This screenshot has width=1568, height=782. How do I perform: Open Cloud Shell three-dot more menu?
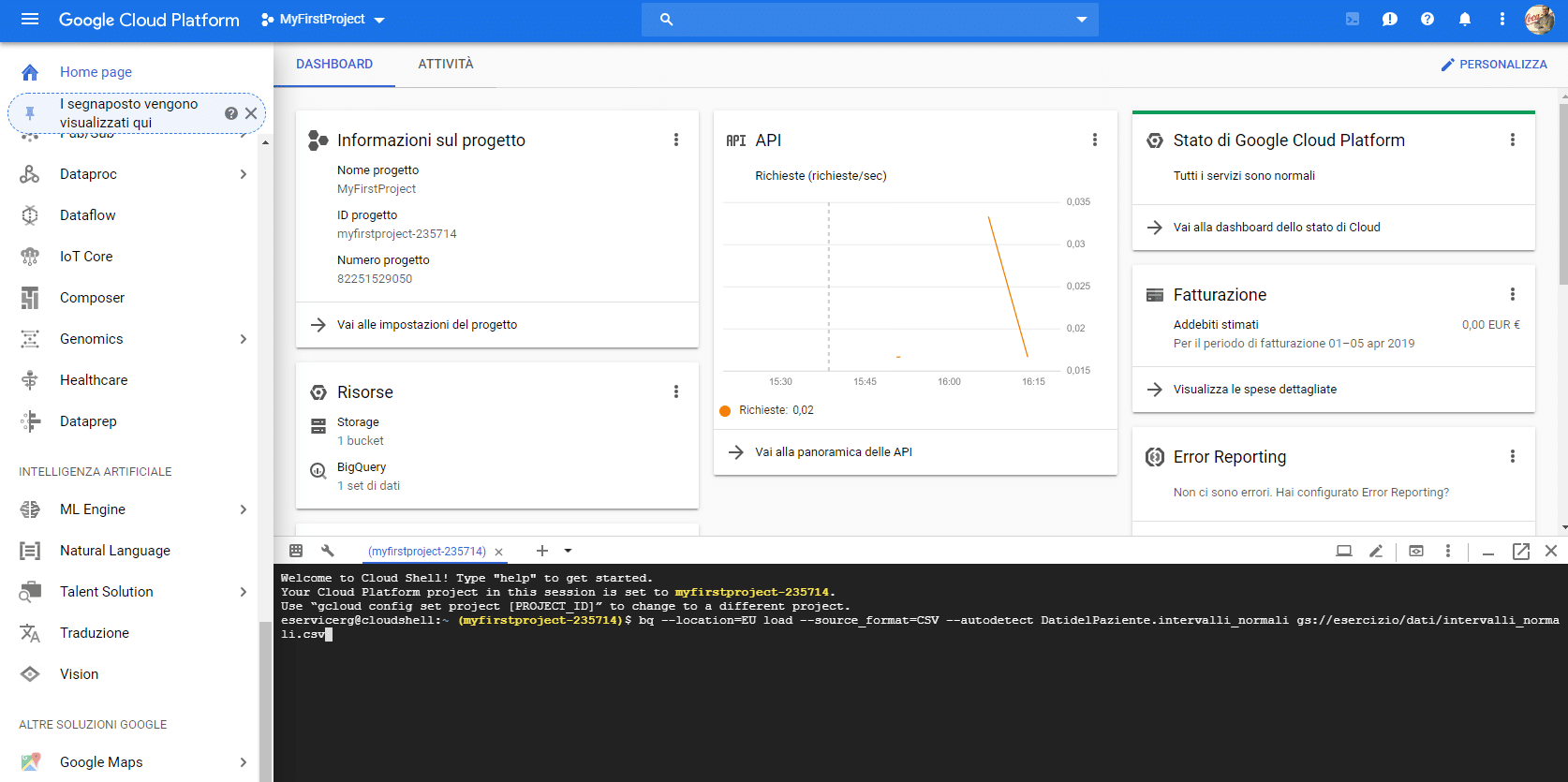pos(1448,551)
